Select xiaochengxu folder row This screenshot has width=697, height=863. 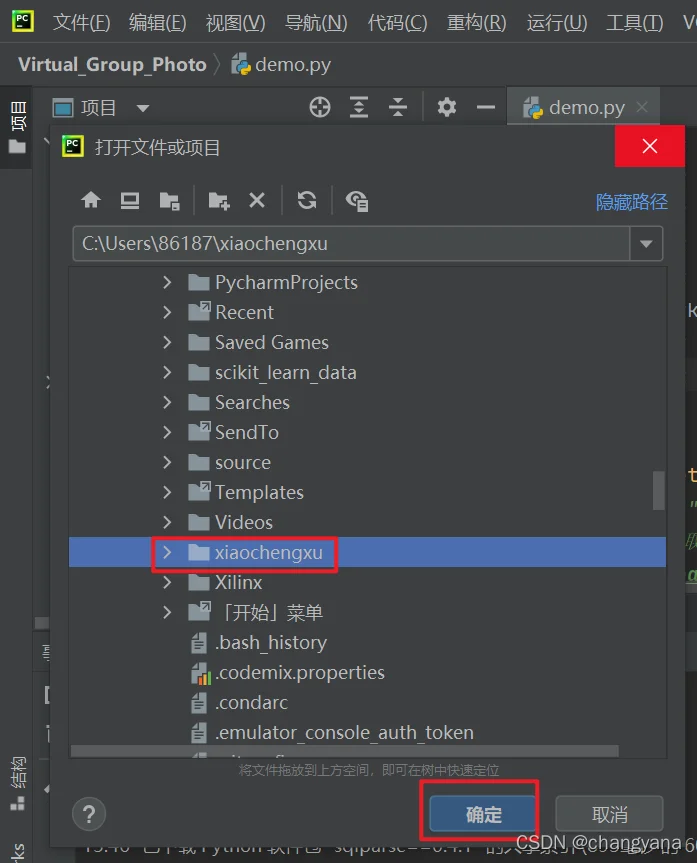point(367,552)
